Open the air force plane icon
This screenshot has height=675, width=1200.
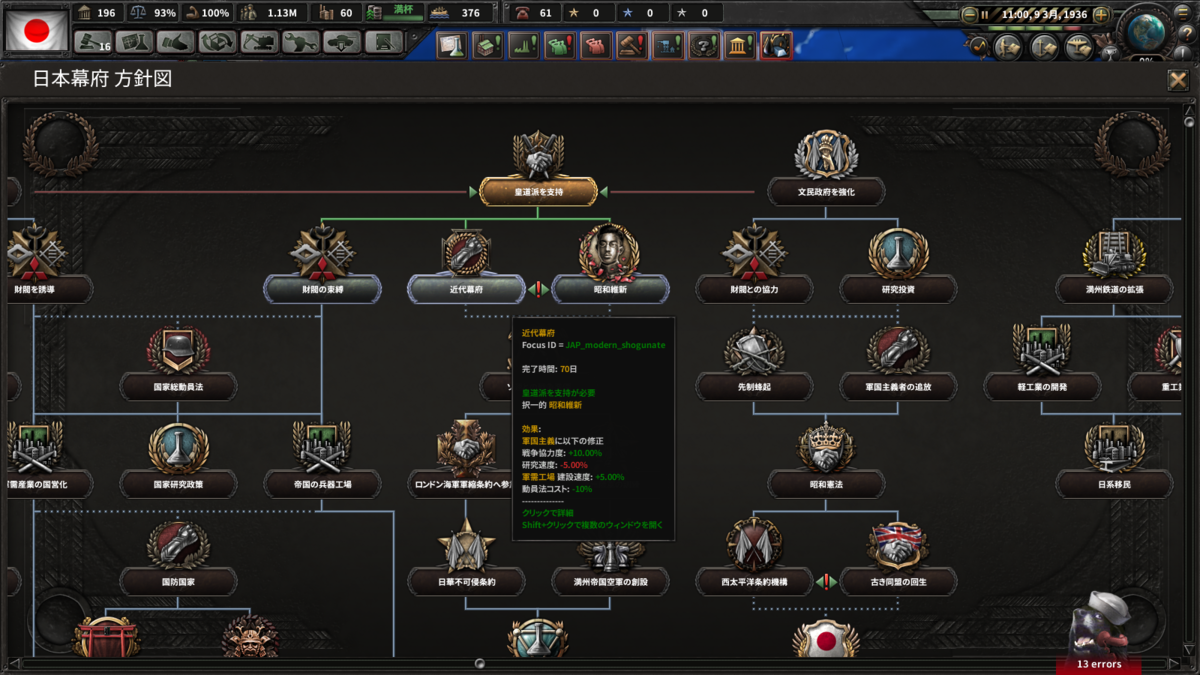point(1078,47)
